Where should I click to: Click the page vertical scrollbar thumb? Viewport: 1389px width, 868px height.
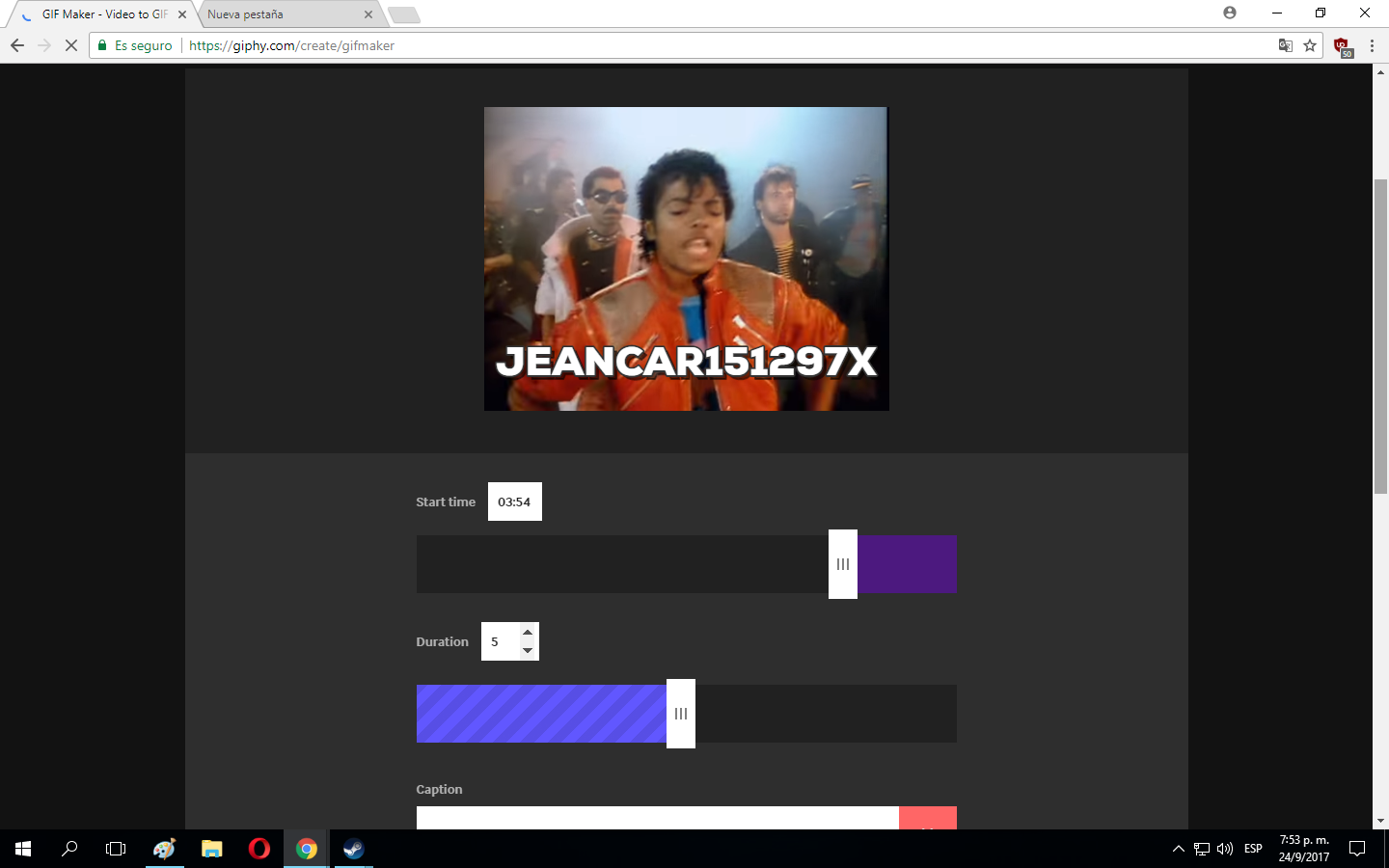(x=1380, y=337)
